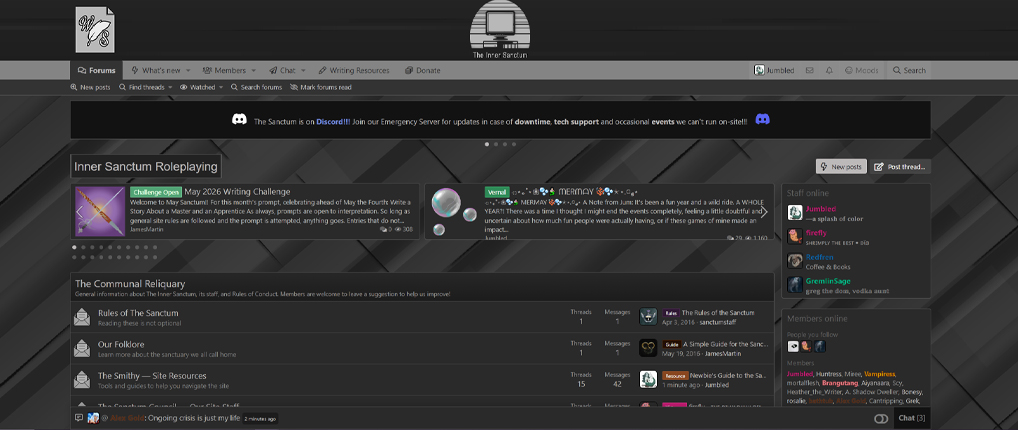Select fourth dot under Discord banner
This screenshot has width=1018, height=430.
(514, 144)
